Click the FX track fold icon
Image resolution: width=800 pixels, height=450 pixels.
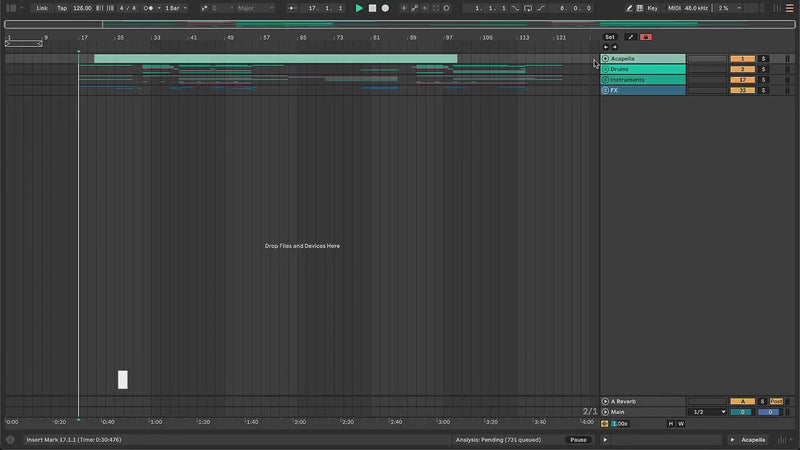605,90
